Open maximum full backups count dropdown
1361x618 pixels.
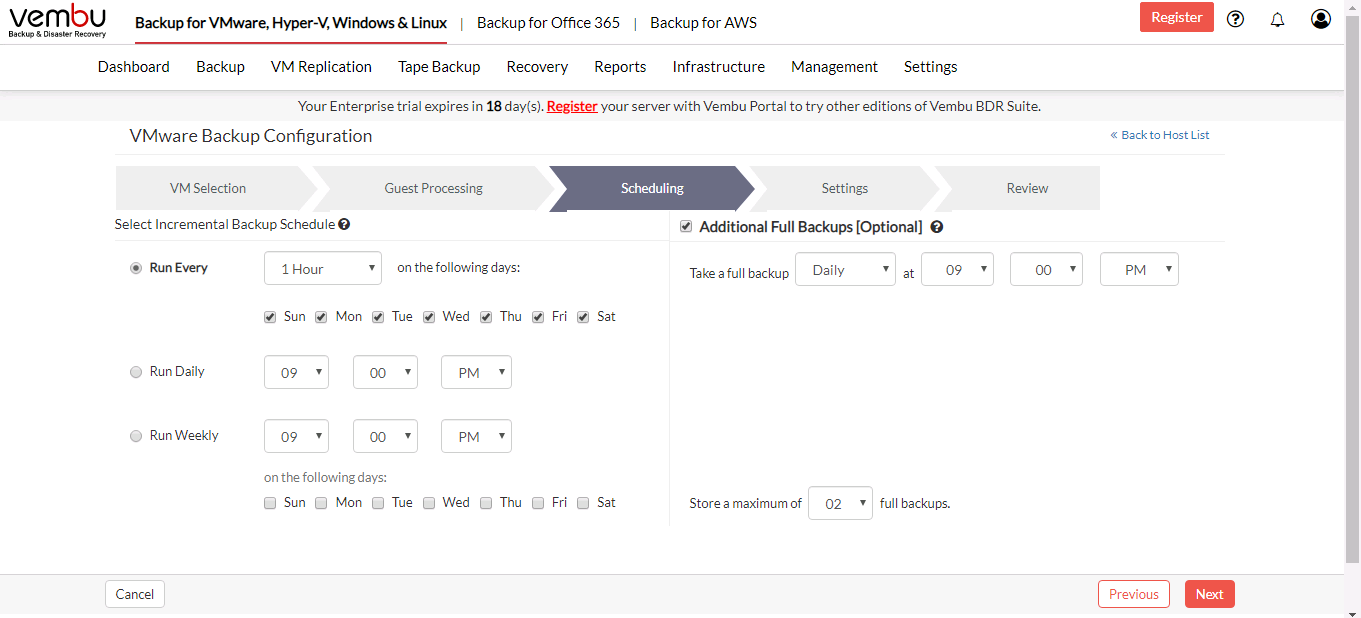tap(840, 503)
